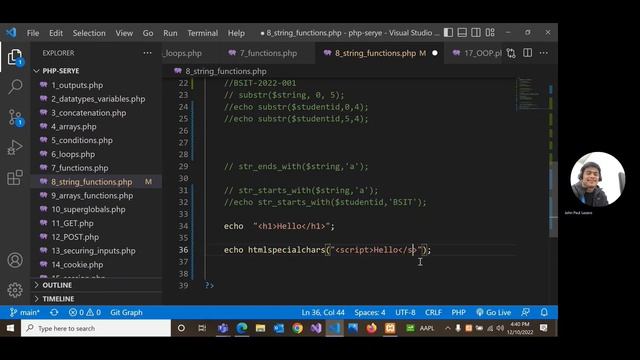Open 6_loops.php in explorer
This screenshot has width=640, height=360.
point(96,154)
